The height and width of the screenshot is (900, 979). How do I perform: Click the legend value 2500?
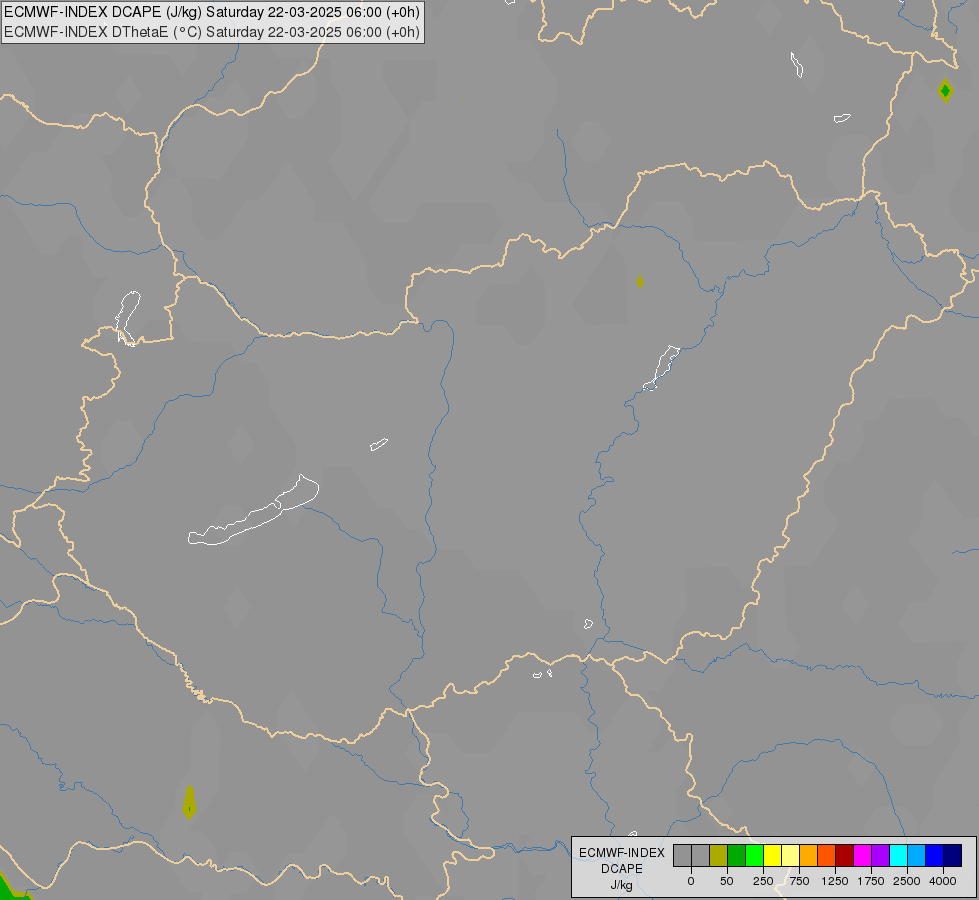point(907,881)
